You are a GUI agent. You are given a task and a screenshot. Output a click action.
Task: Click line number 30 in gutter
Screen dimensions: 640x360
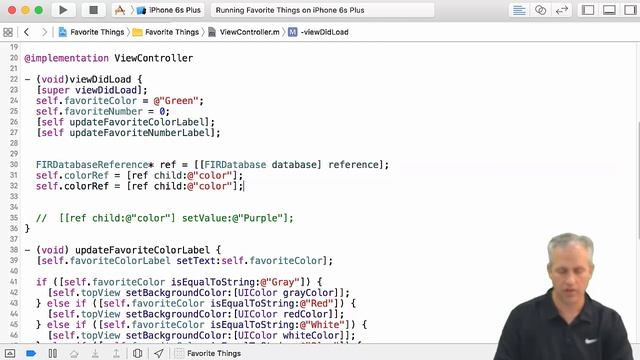pyautogui.click(x=14, y=164)
